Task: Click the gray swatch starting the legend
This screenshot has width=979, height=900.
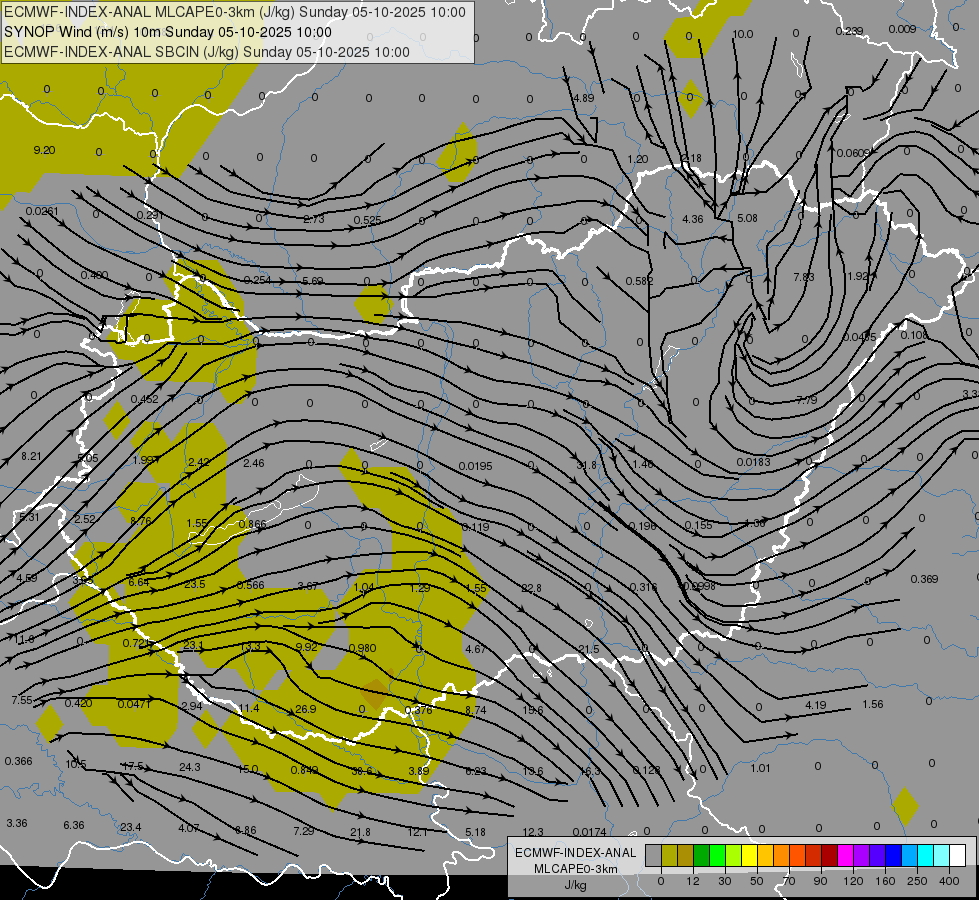Action: pos(653,855)
